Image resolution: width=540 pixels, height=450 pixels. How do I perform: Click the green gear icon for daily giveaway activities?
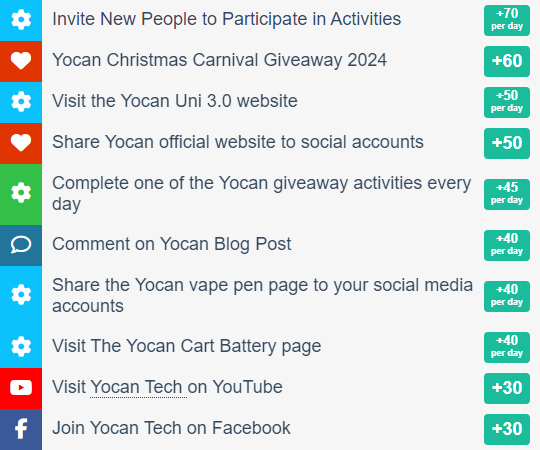pyautogui.click(x=21, y=192)
